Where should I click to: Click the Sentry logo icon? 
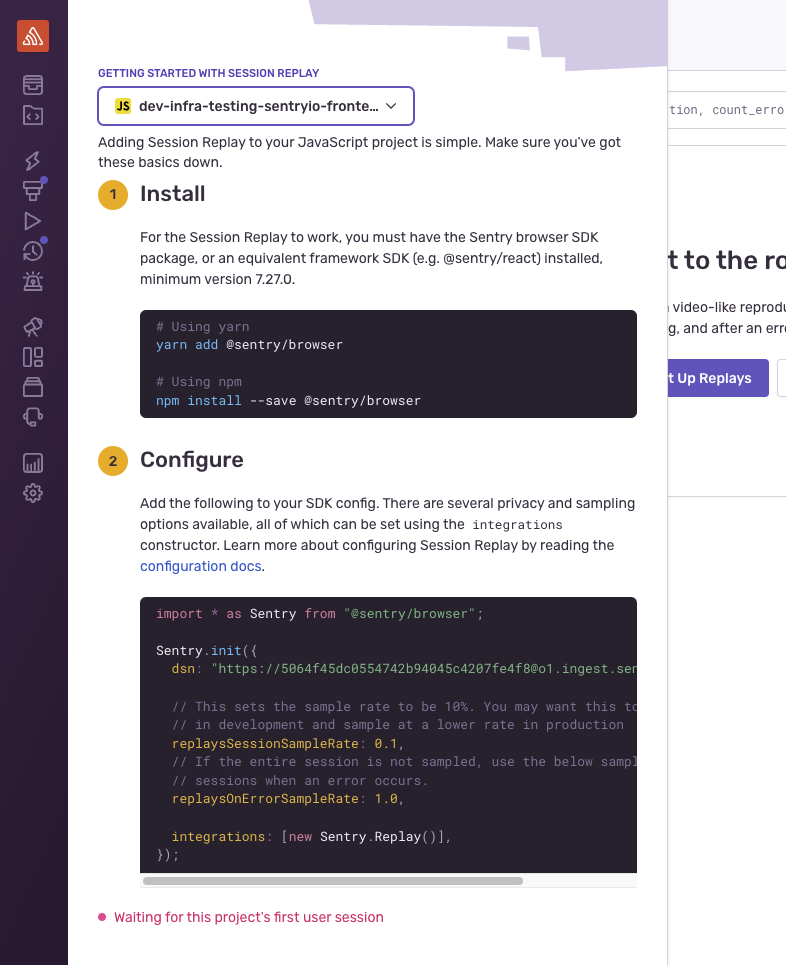33,36
